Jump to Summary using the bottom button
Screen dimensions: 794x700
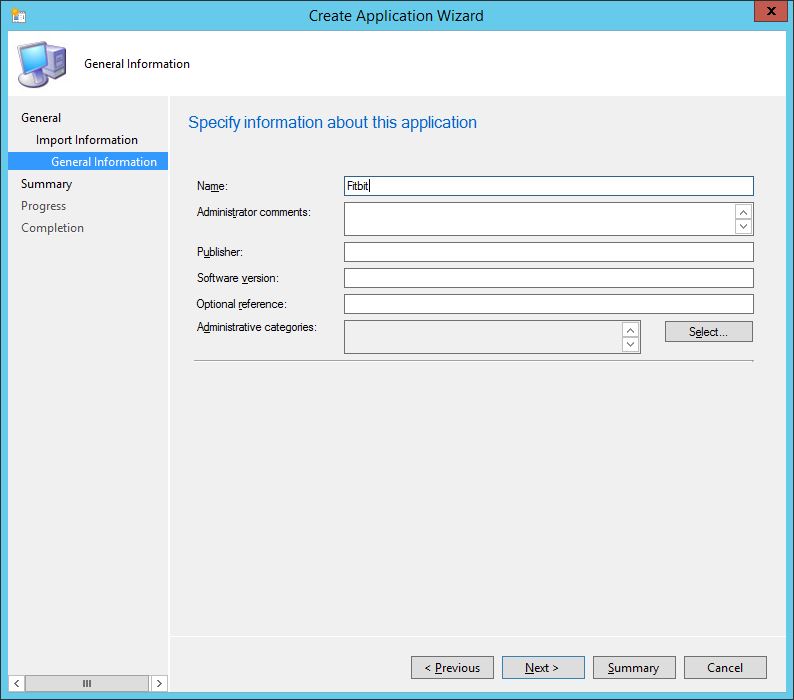[634, 668]
